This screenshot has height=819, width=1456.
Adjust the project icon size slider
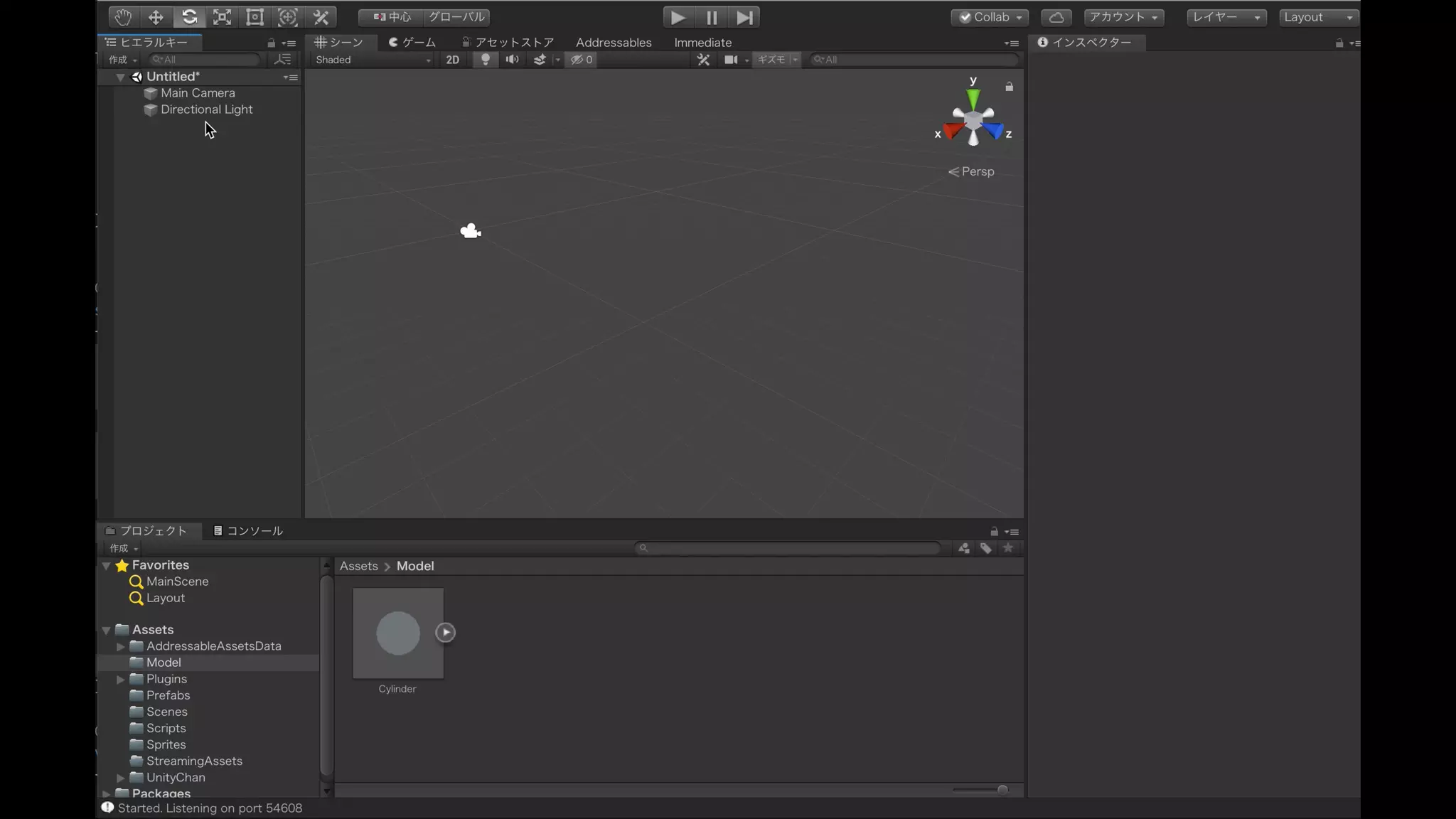pos(1002,790)
